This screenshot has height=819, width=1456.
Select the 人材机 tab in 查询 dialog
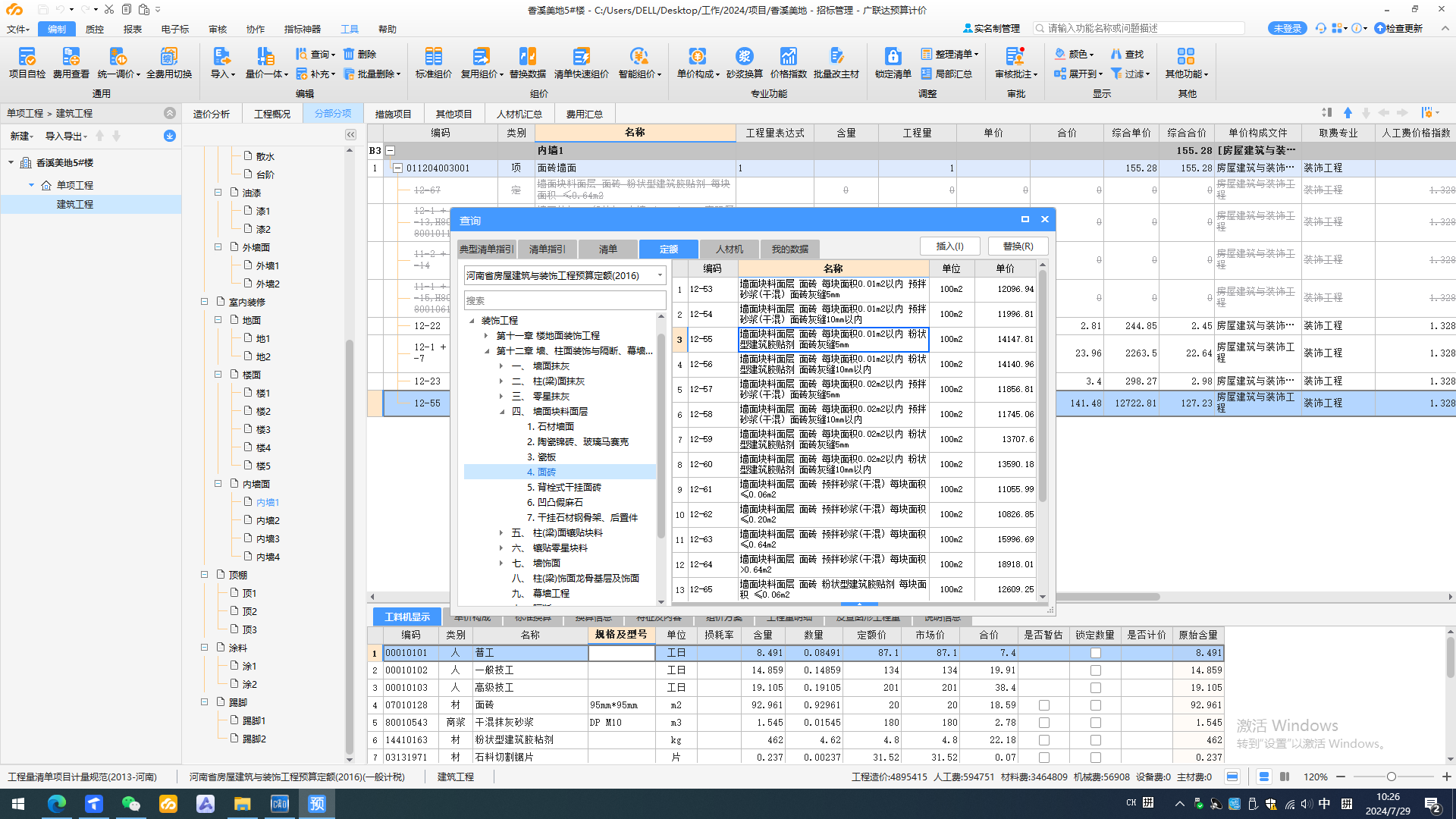[x=730, y=249]
